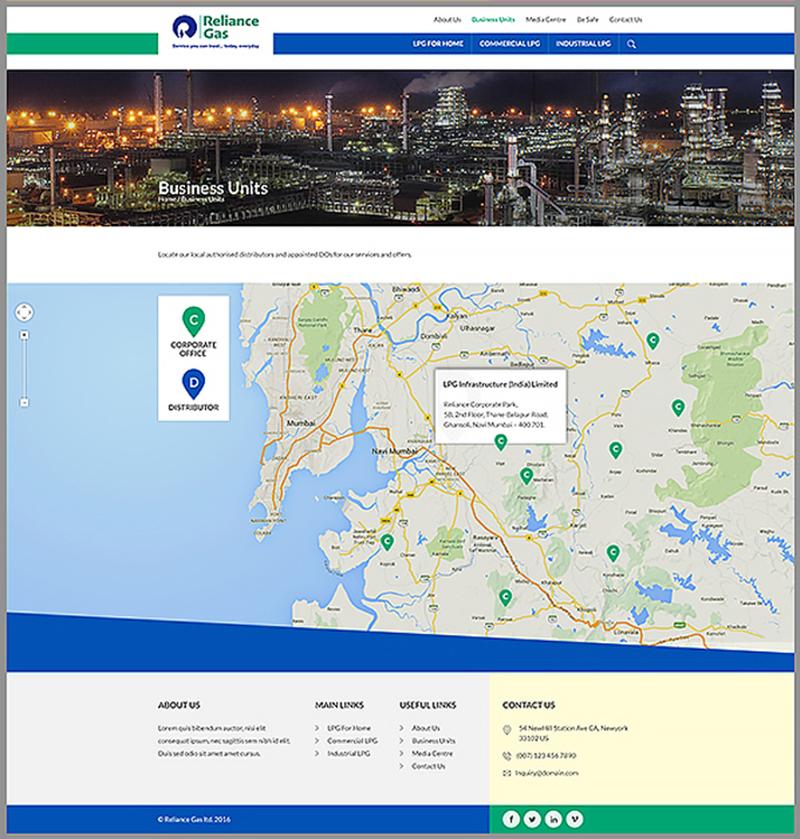Image resolution: width=800 pixels, height=839 pixels.
Task: Click the map marker below the info popup
Action: (x=501, y=441)
